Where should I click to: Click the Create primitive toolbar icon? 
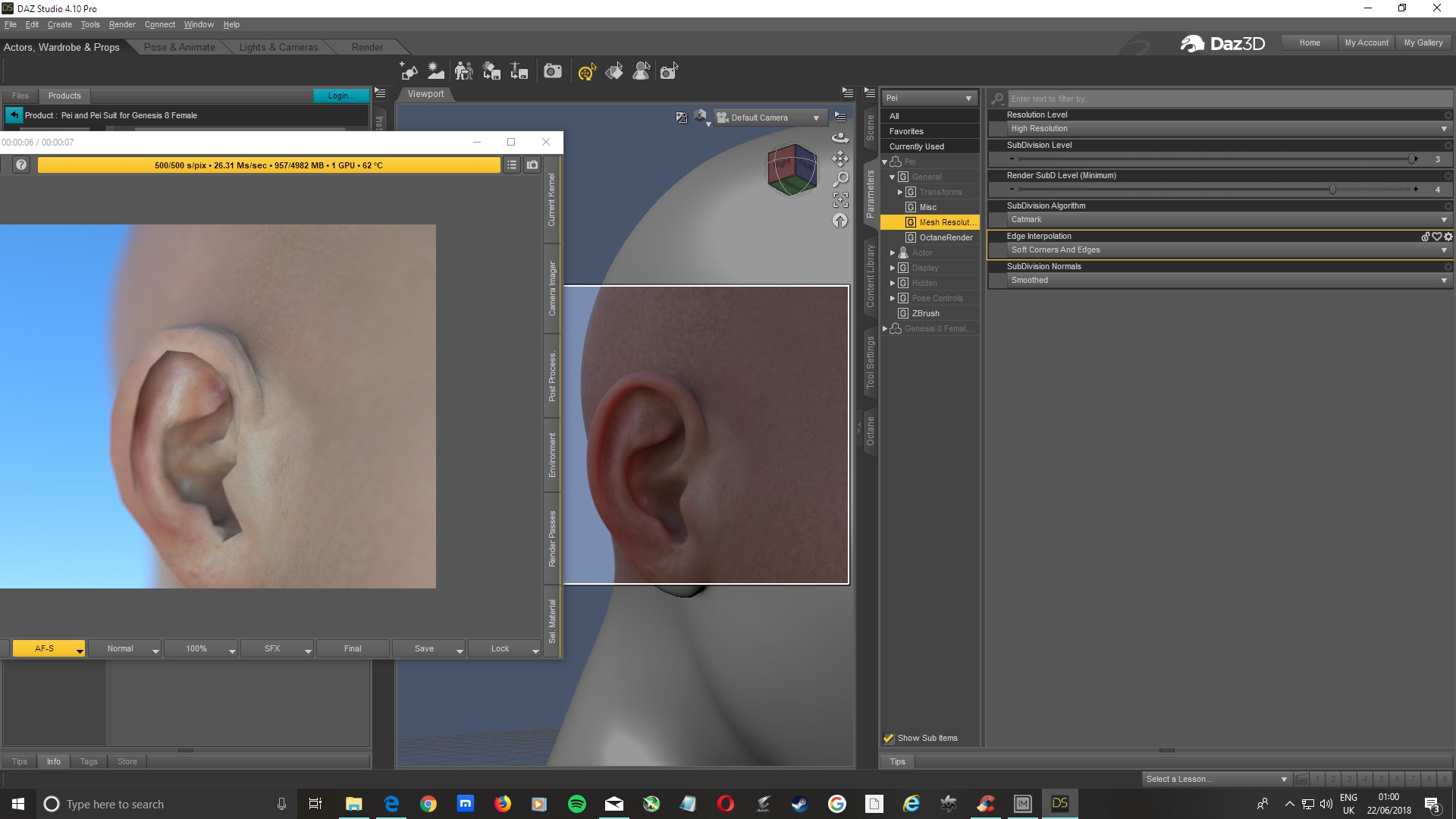pyautogui.click(x=409, y=71)
